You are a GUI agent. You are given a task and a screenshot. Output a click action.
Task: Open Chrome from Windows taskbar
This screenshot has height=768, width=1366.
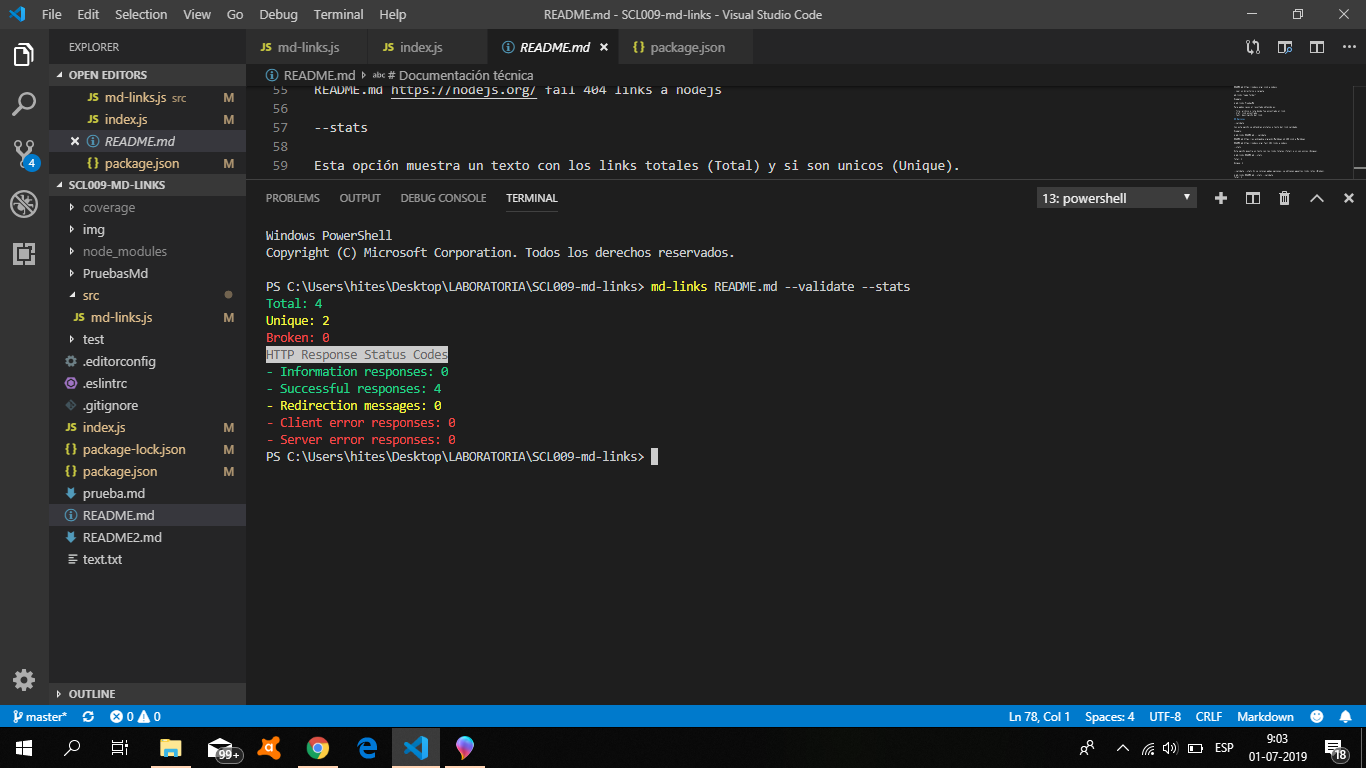pos(318,747)
